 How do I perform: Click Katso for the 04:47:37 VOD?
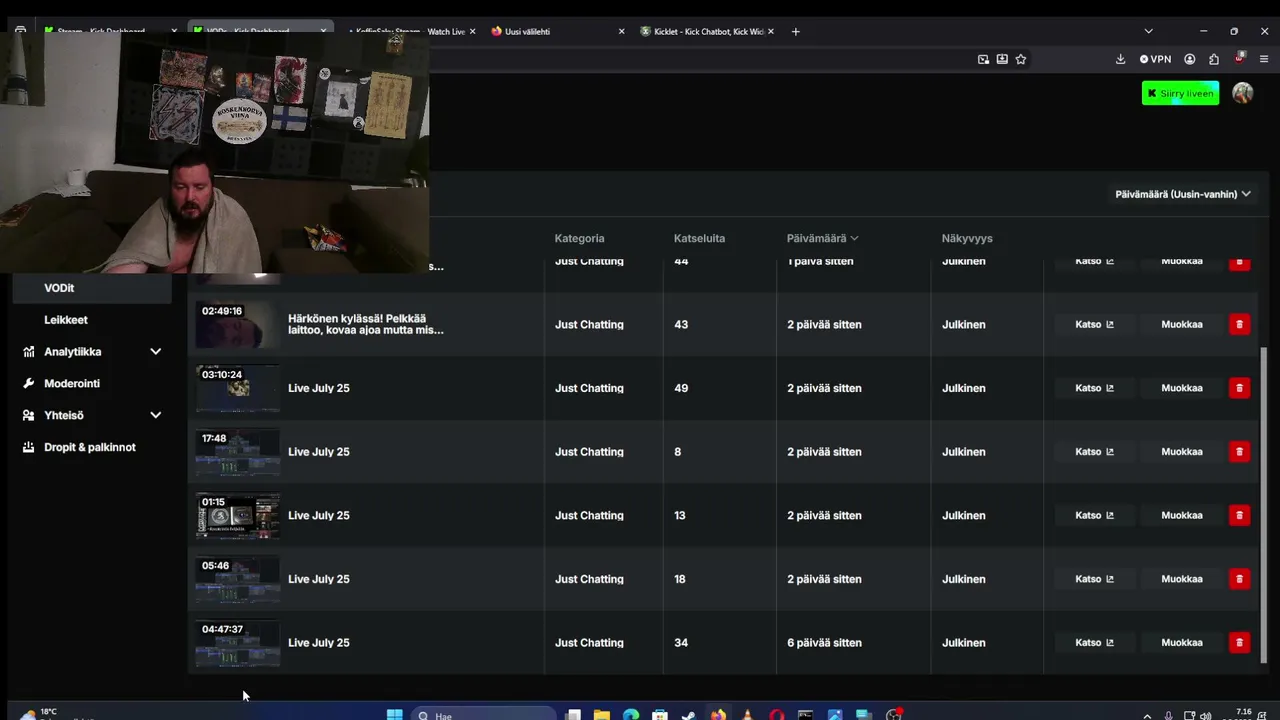point(1094,643)
